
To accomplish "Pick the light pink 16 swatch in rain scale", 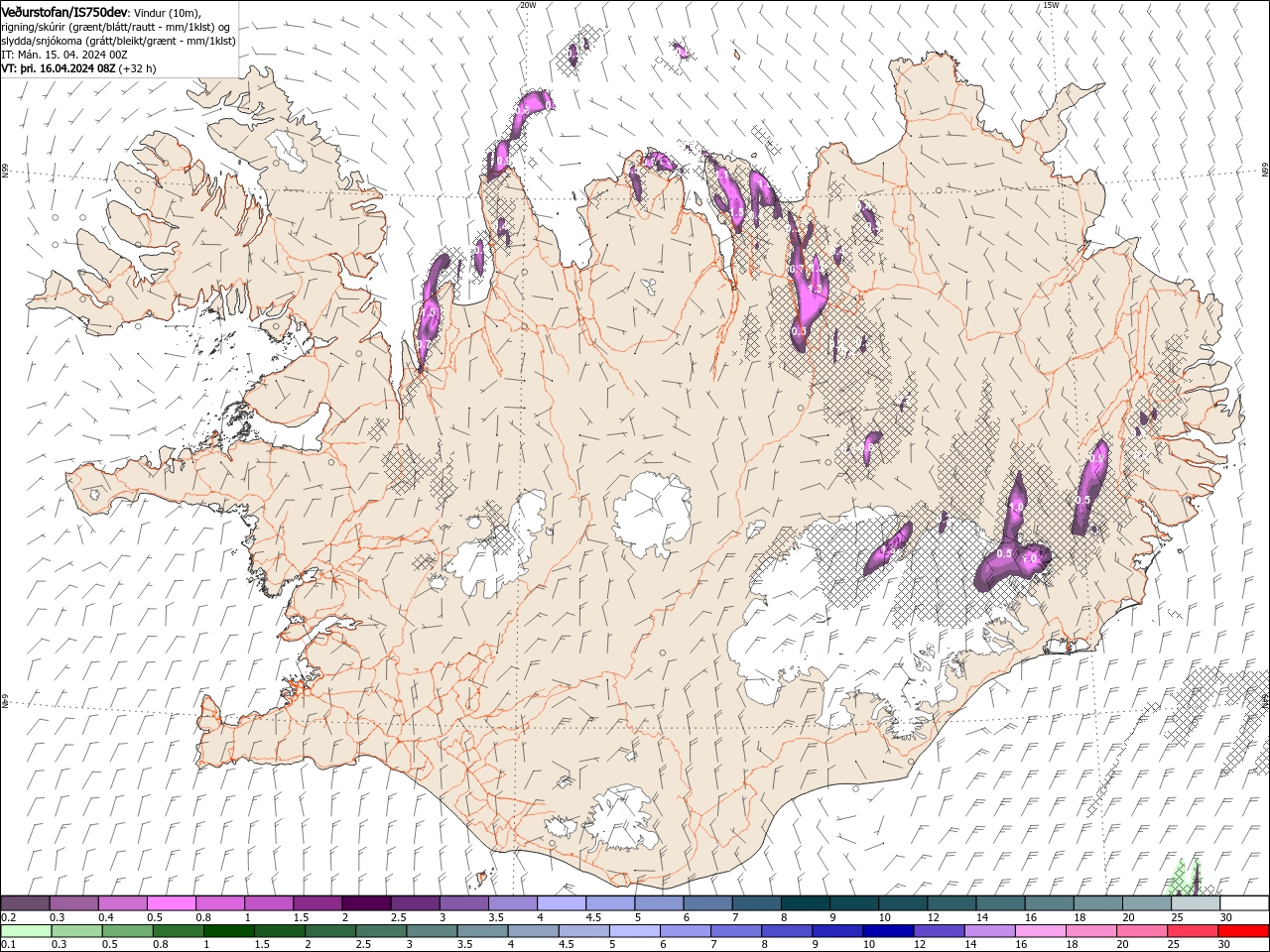I will (1041, 931).
